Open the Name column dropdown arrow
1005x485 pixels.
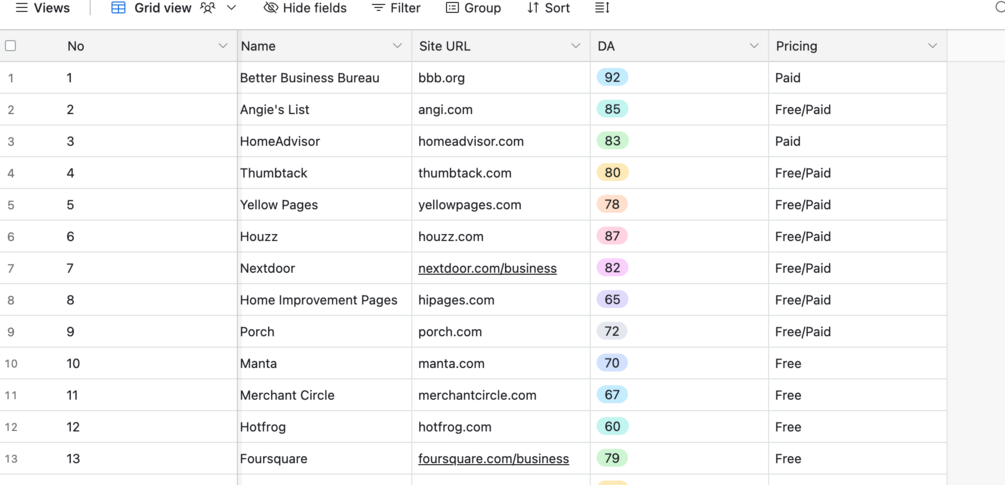(x=397, y=45)
